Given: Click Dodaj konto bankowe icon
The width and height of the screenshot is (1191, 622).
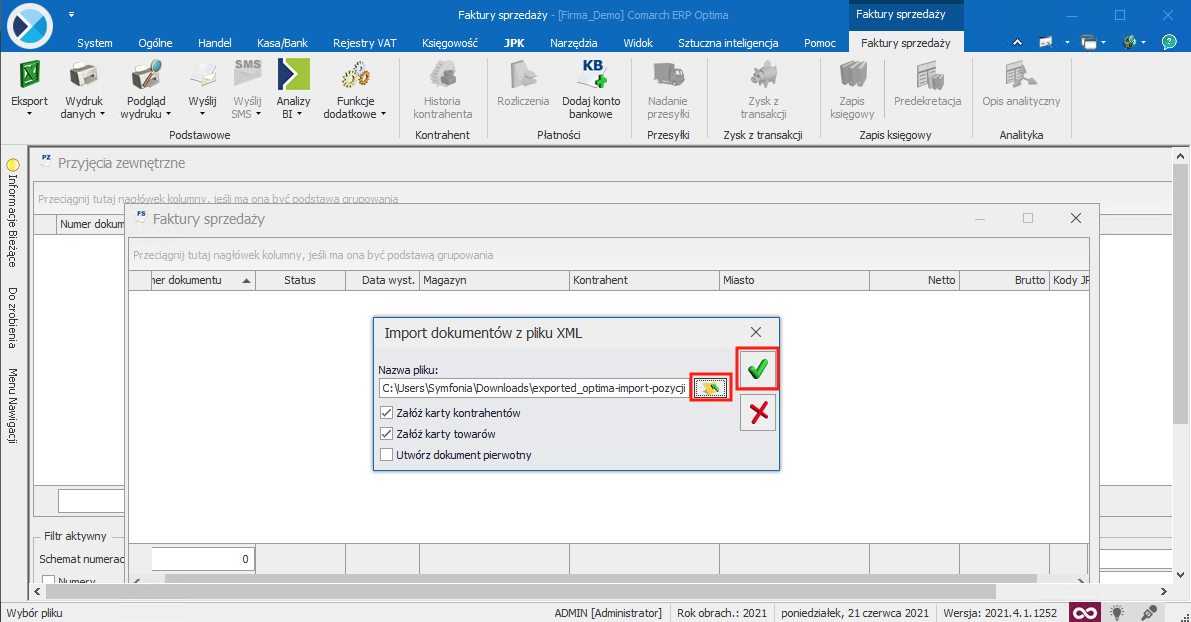Looking at the screenshot, I should 591,76.
